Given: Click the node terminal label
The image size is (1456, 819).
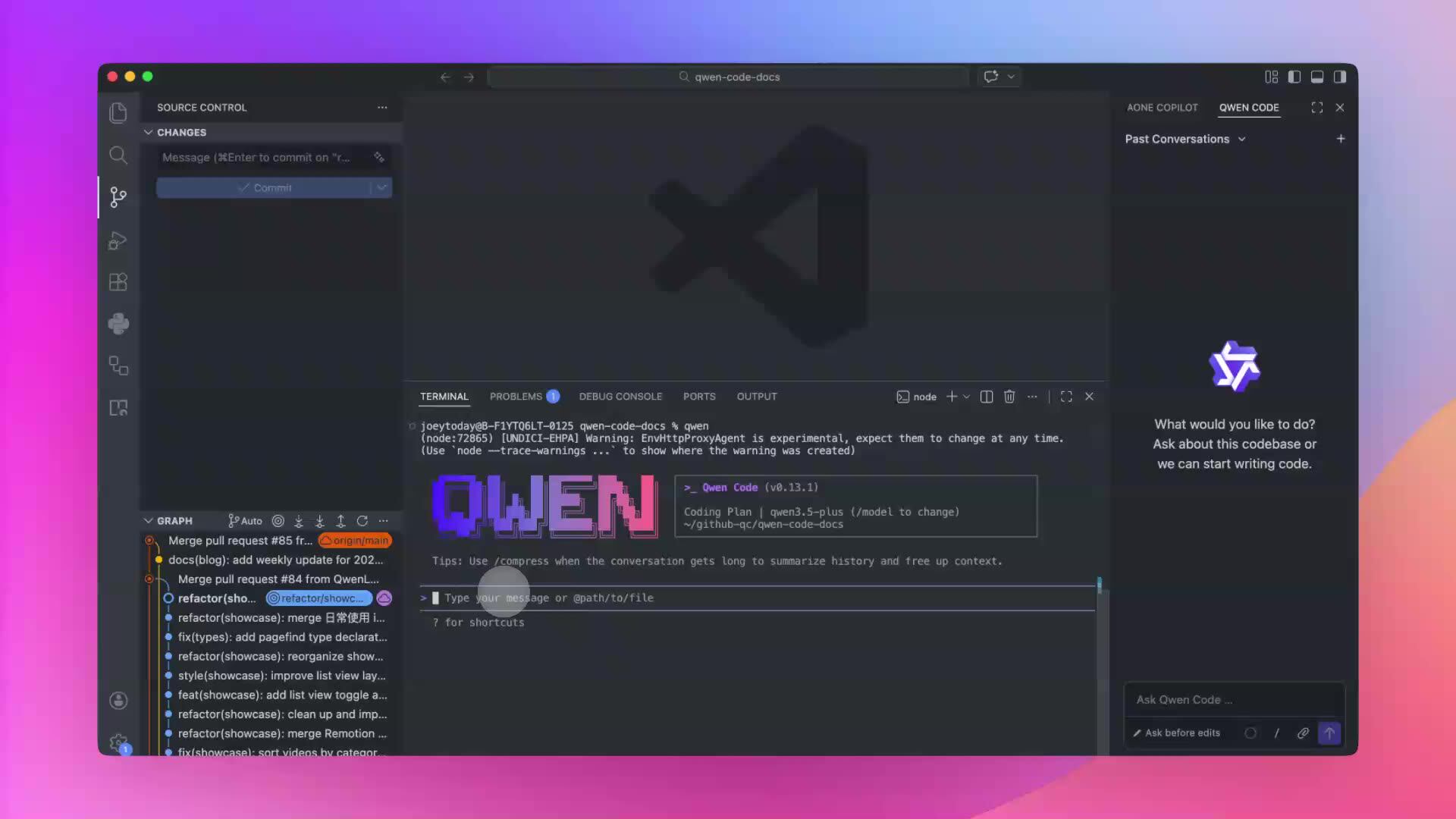Looking at the screenshot, I should click(917, 397).
